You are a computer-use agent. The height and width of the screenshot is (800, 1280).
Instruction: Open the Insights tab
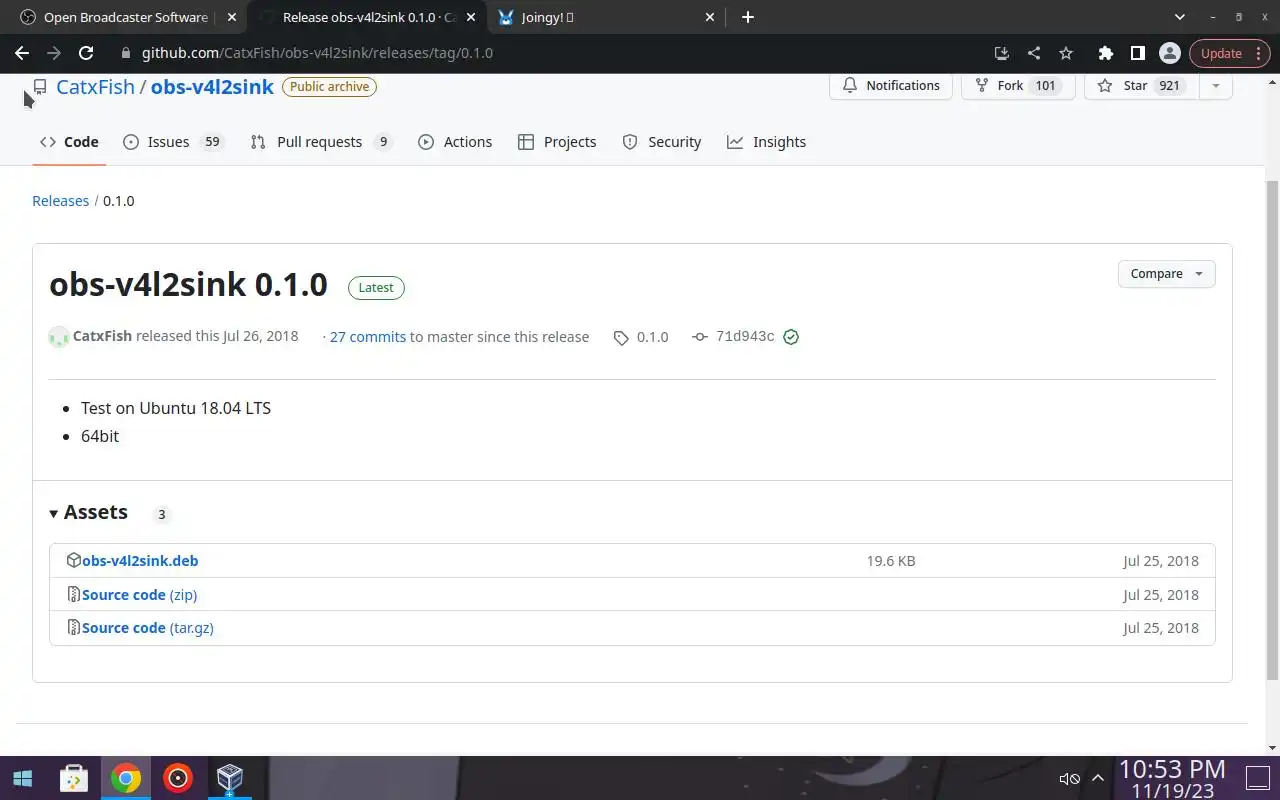[767, 142]
